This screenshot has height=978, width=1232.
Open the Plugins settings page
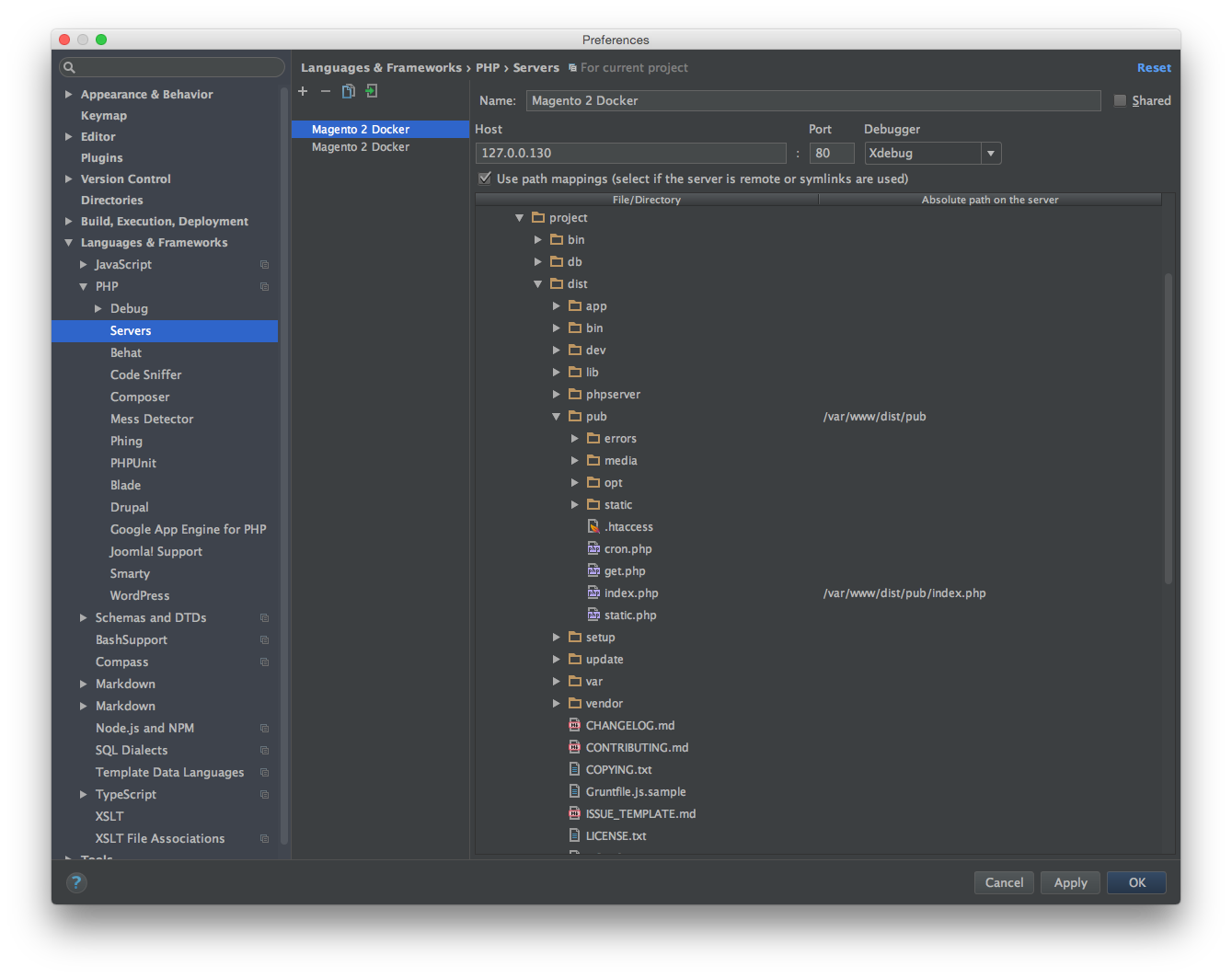[101, 158]
